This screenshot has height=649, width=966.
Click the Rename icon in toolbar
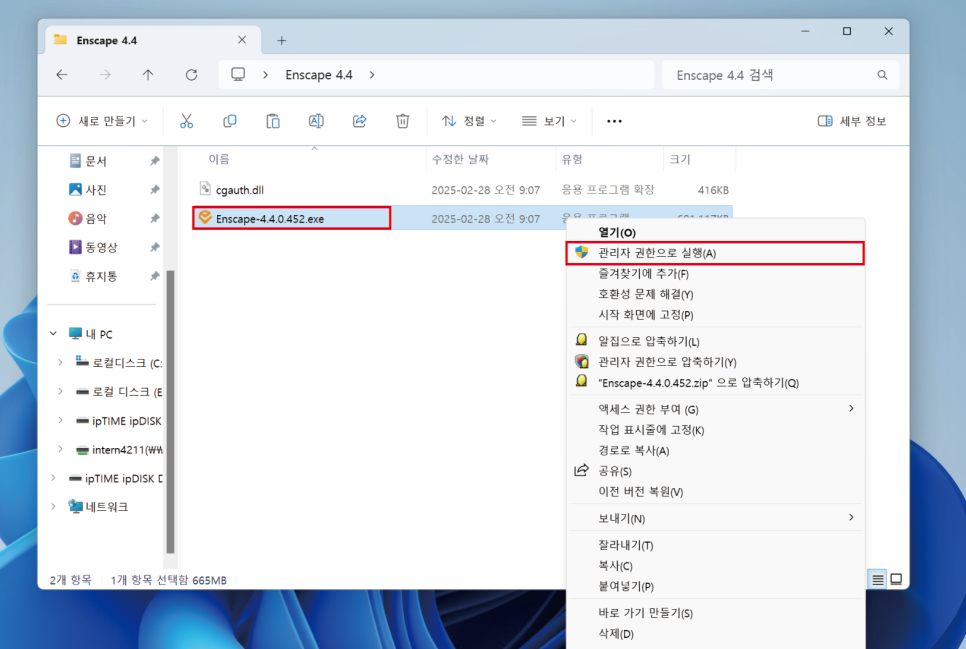click(x=316, y=121)
